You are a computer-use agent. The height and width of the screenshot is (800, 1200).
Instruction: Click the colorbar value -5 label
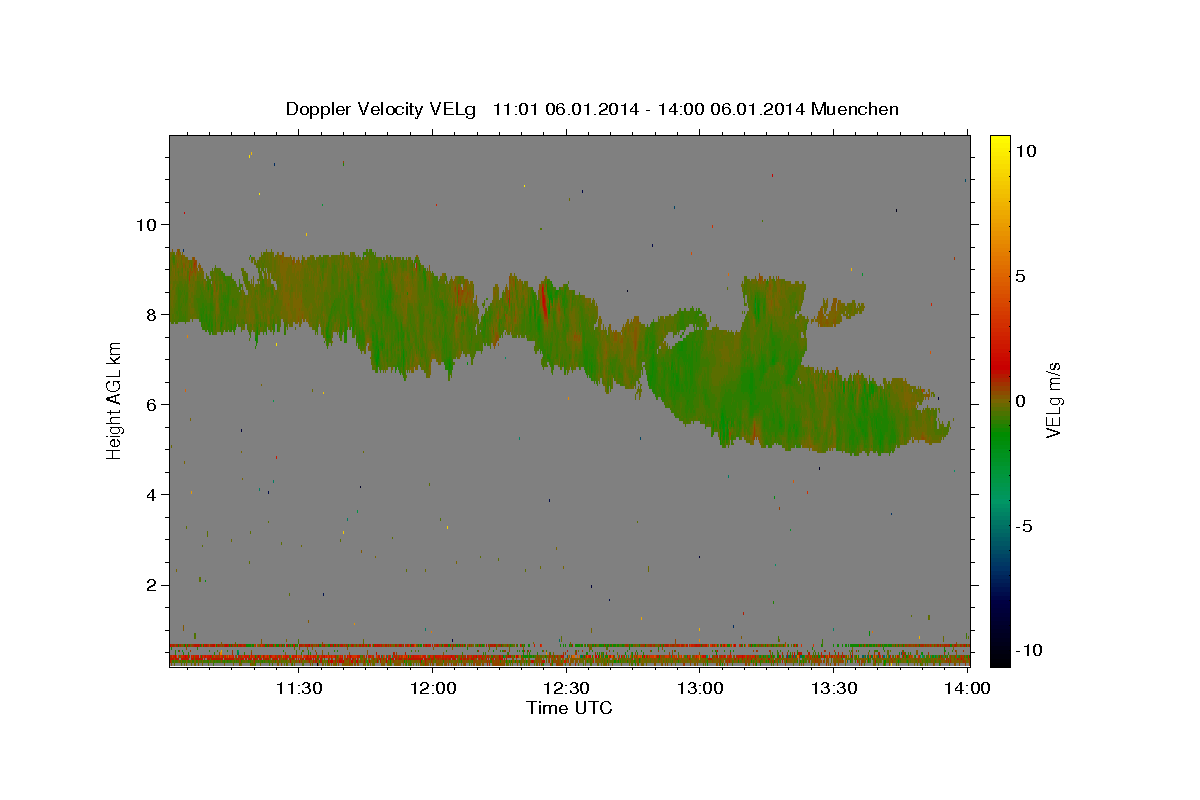(x=1024, y=525)
